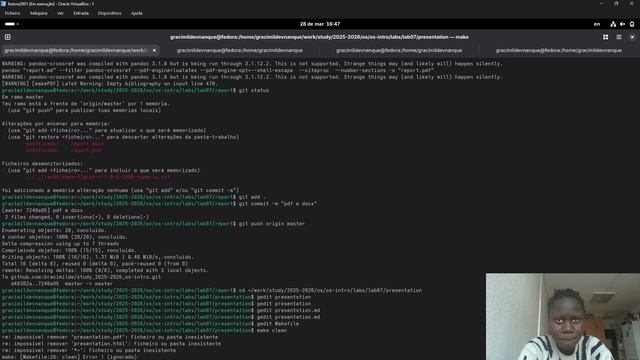Restore the VirtualBox window size
Viewport: 640px width, 360px height.
pyautogui.click(x=616, y=4)
